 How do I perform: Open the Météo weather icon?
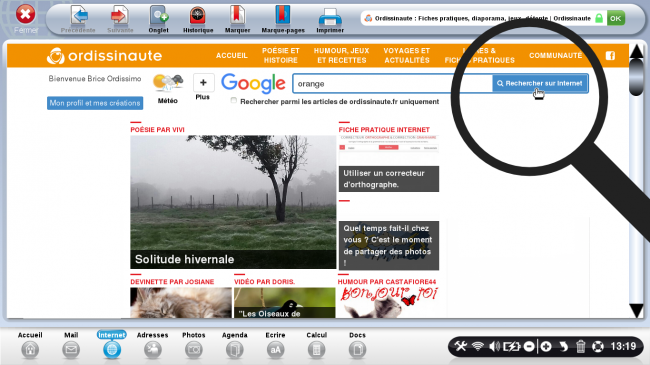tap(168, 82)
